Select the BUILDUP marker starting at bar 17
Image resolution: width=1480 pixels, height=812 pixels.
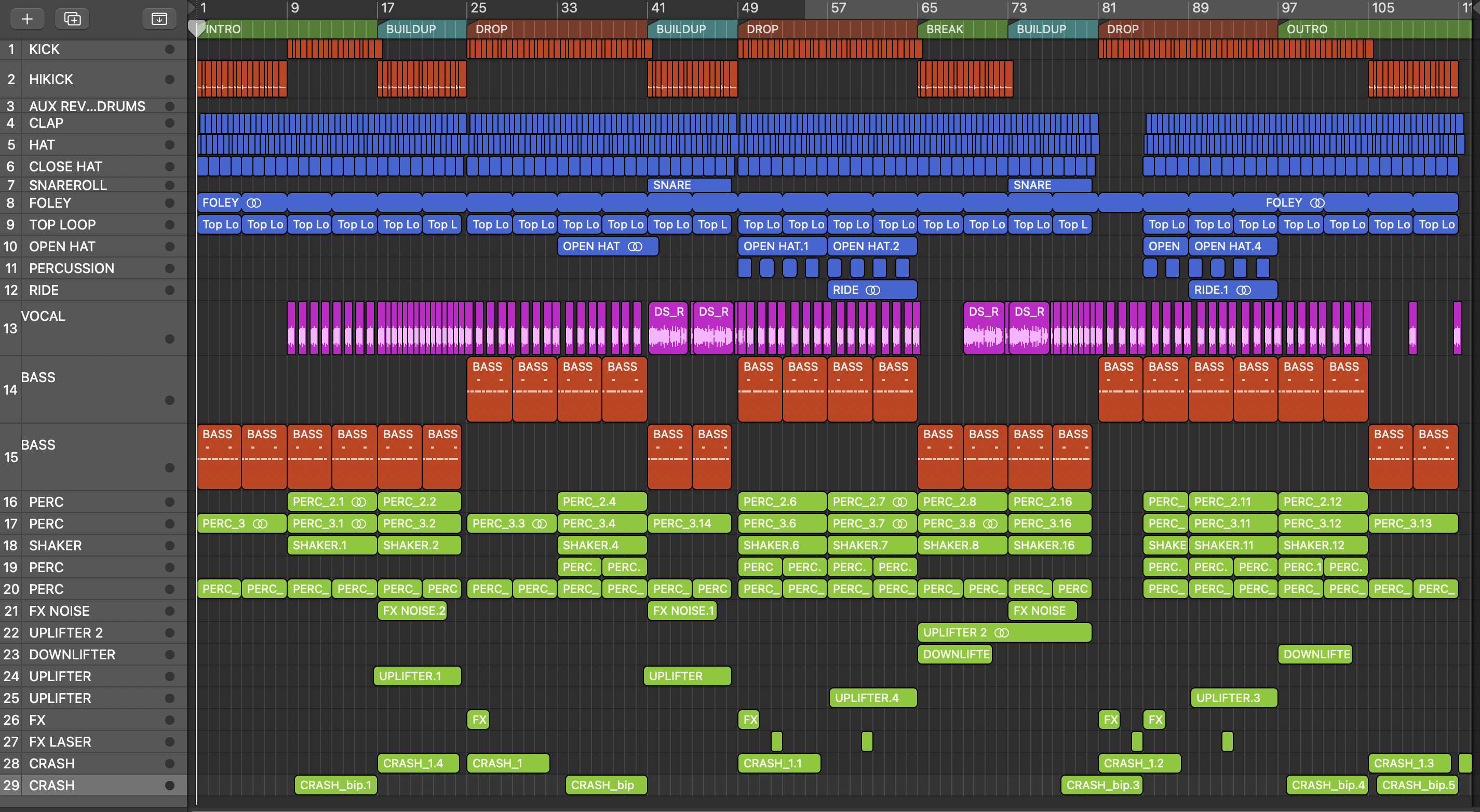pos(422,29)
